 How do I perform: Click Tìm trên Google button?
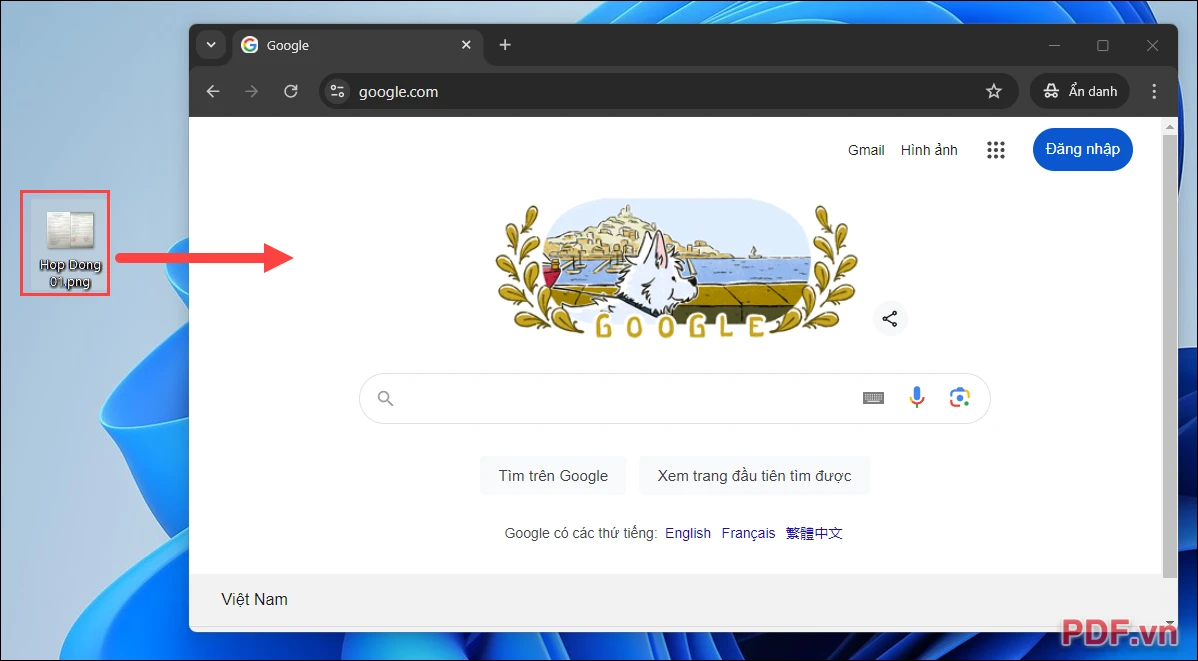553,476
